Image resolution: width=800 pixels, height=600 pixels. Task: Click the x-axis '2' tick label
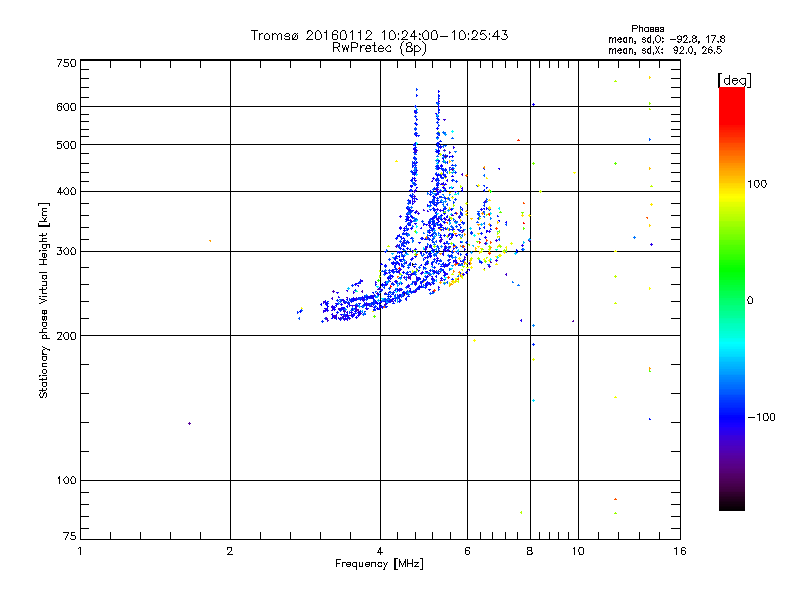tap(230, 551)
